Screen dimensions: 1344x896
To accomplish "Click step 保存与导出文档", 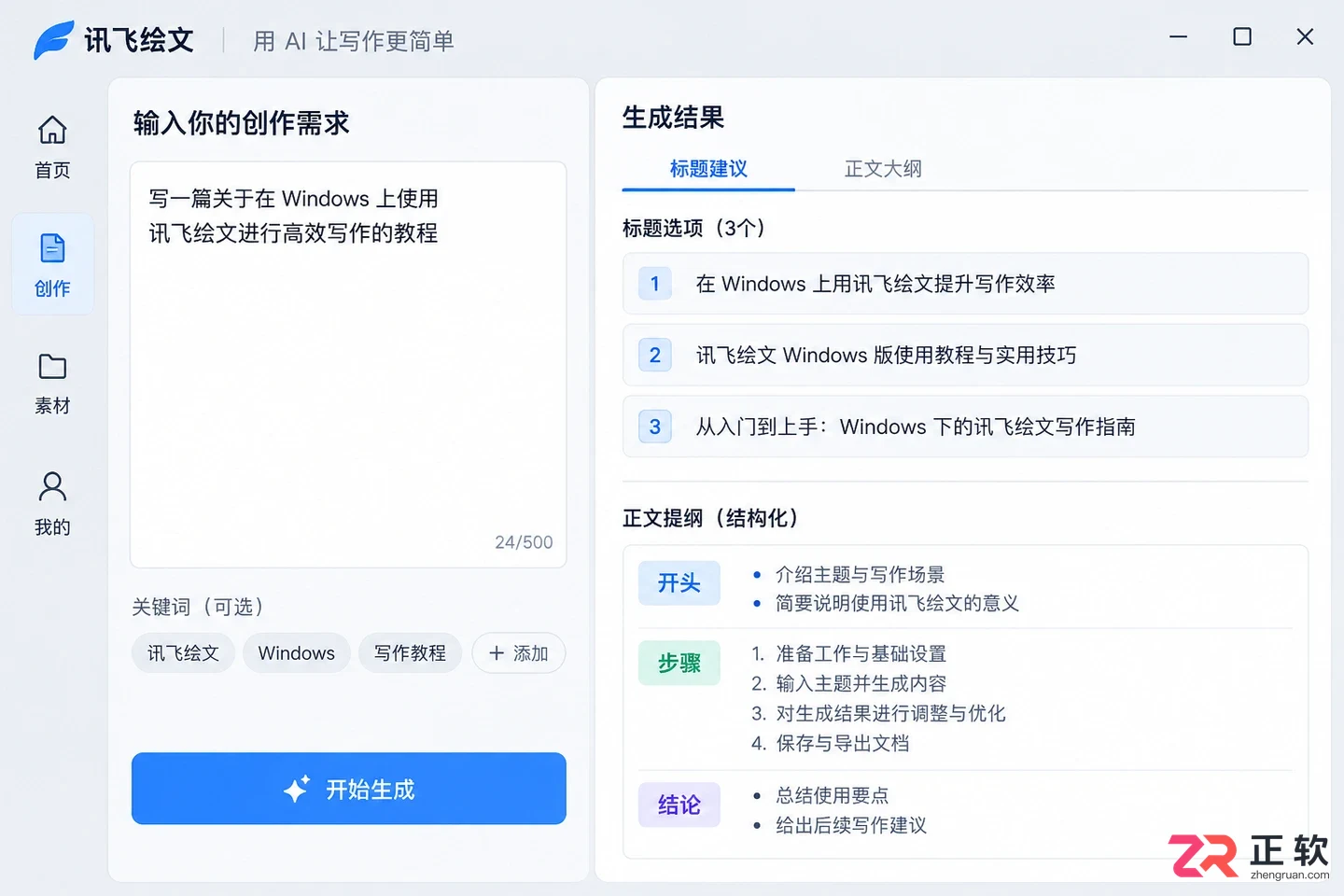I will click(x=842, y=744).
